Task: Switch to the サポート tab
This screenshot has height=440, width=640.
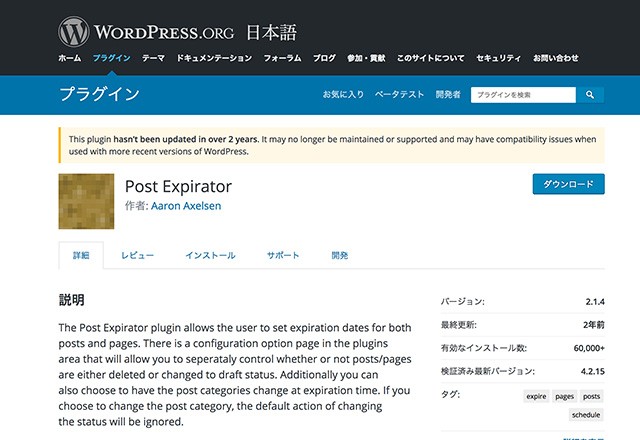Action: tap(283, 256)
